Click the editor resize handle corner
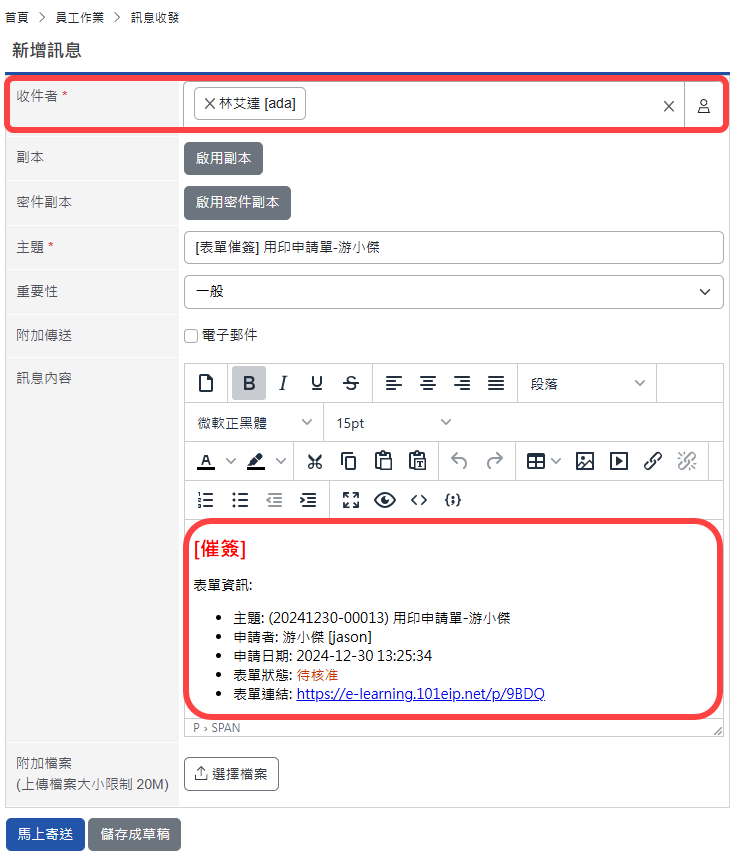Viewport: 735px width, 858px height. point(717,731)
